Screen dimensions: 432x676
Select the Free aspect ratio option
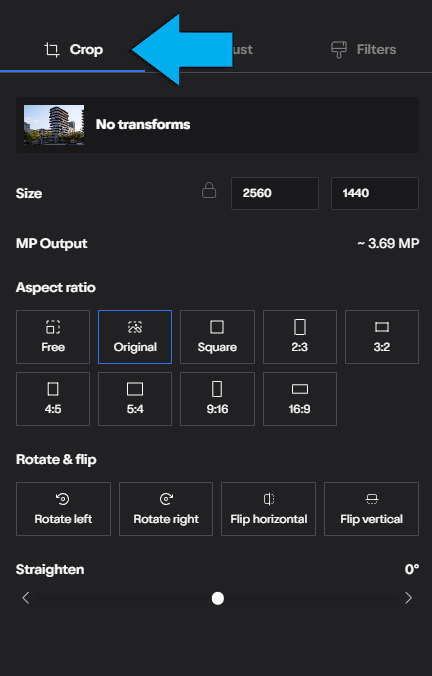pyautogui.click(x=53, y=337)
